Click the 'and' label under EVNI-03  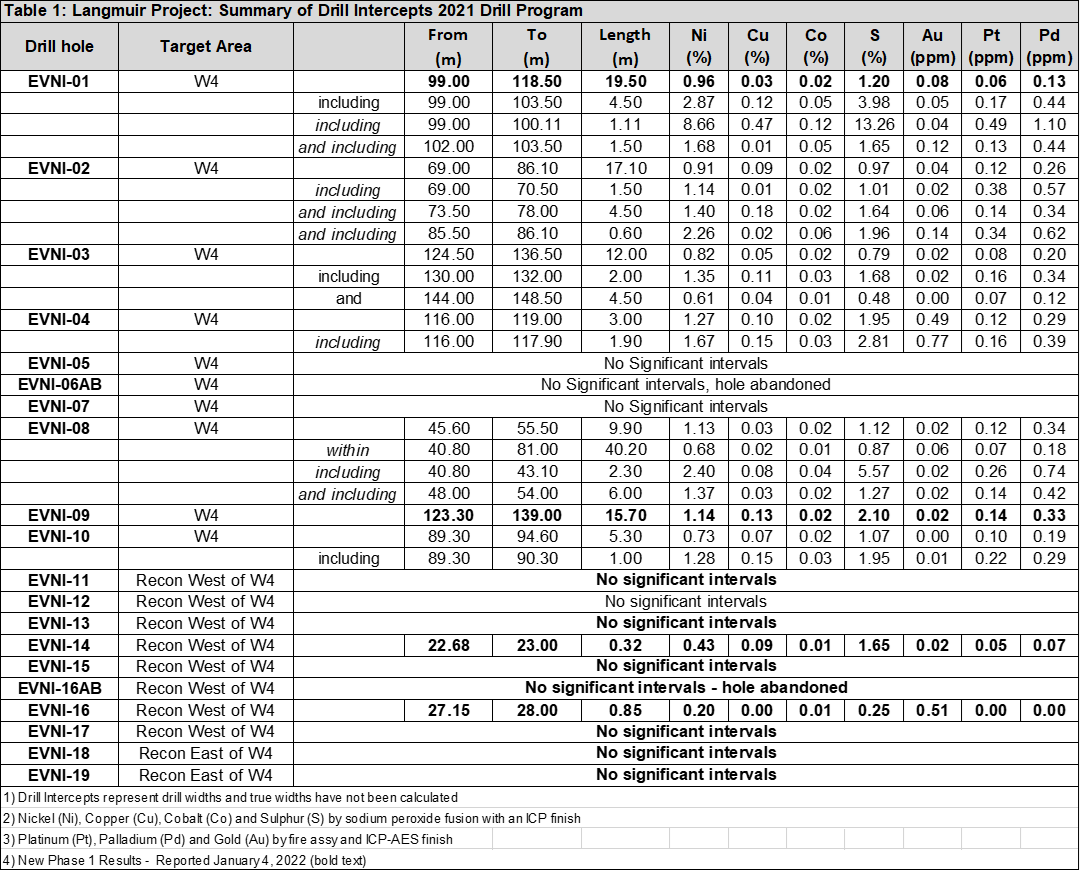tap(349, 298)
